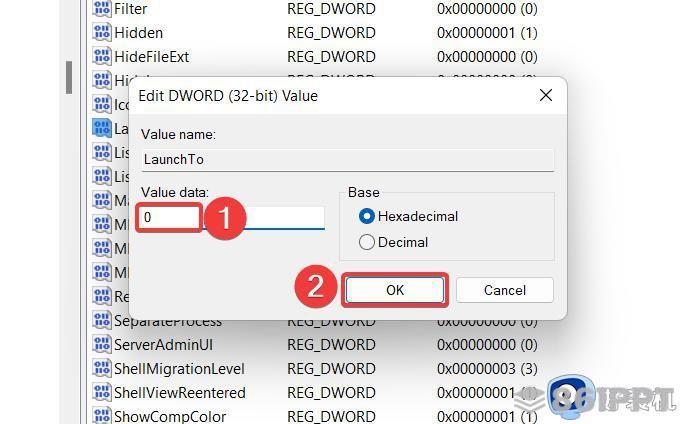Select the ShowCompColor DWORD icon

[102, 416]
